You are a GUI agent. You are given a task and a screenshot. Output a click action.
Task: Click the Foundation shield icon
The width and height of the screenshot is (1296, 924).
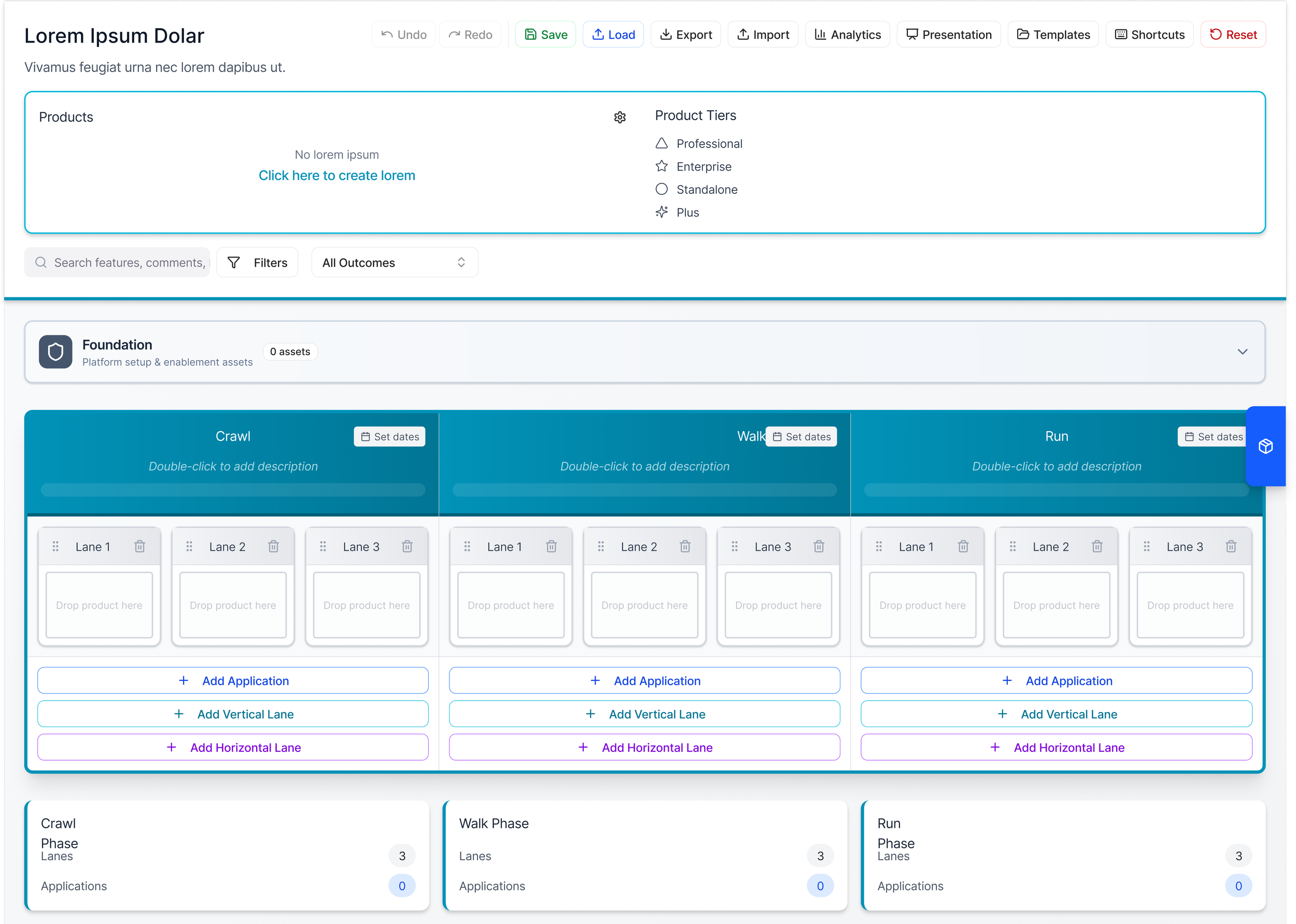click(56, 352)
